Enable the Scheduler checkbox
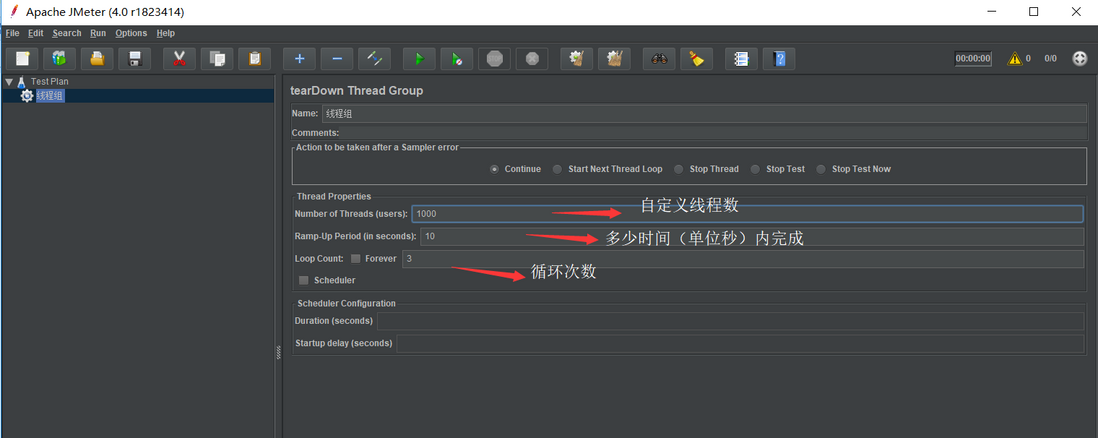 coord(304,280)
